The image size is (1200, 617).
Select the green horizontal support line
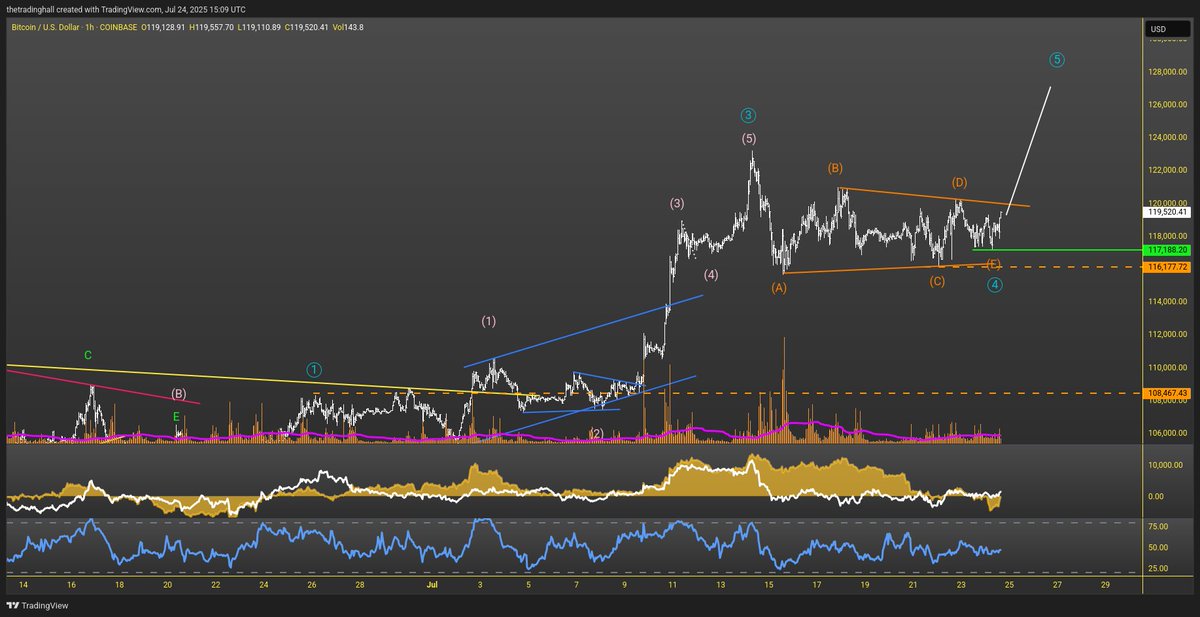(x=1055, y=249)
